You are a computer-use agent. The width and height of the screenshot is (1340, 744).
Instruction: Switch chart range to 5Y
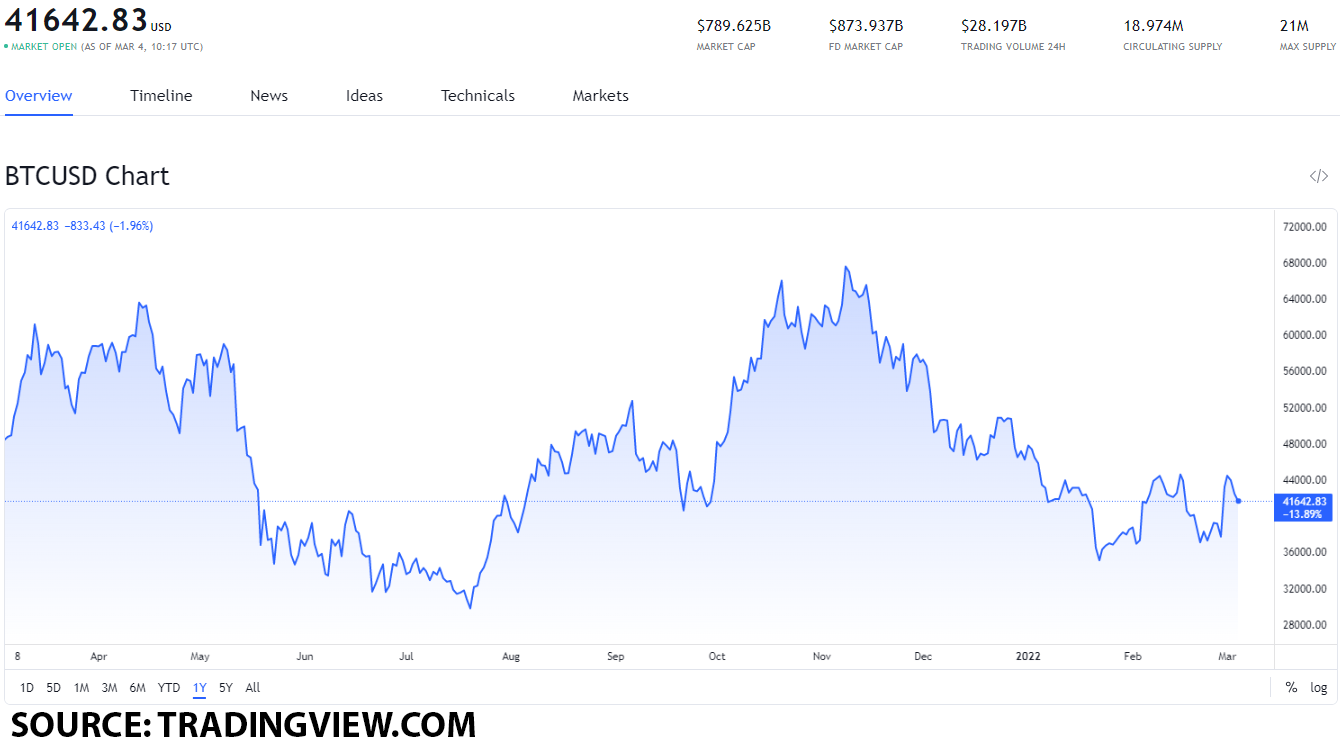point(226,688)
